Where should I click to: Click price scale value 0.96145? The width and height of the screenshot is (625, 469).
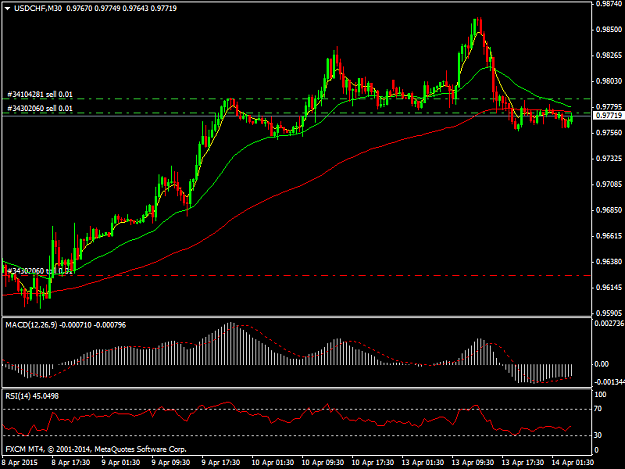click(x=609, y=287)
